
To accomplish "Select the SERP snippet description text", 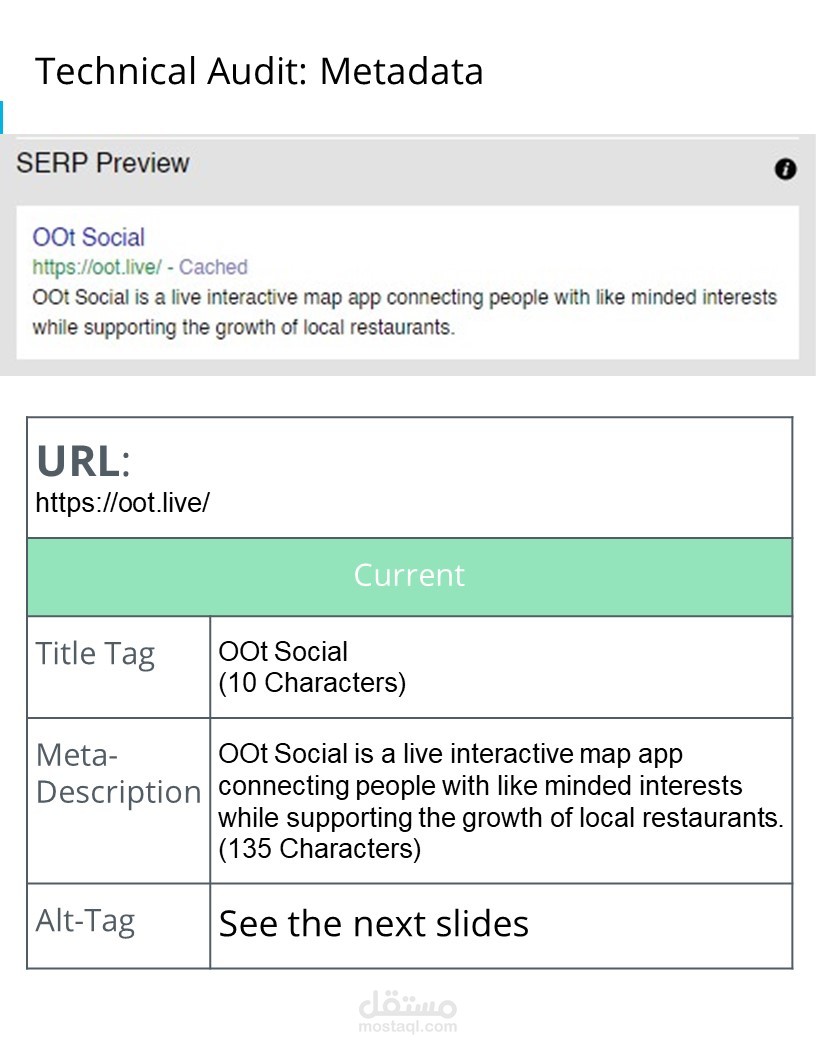I will pyautogui.click(x=405, y=312).
